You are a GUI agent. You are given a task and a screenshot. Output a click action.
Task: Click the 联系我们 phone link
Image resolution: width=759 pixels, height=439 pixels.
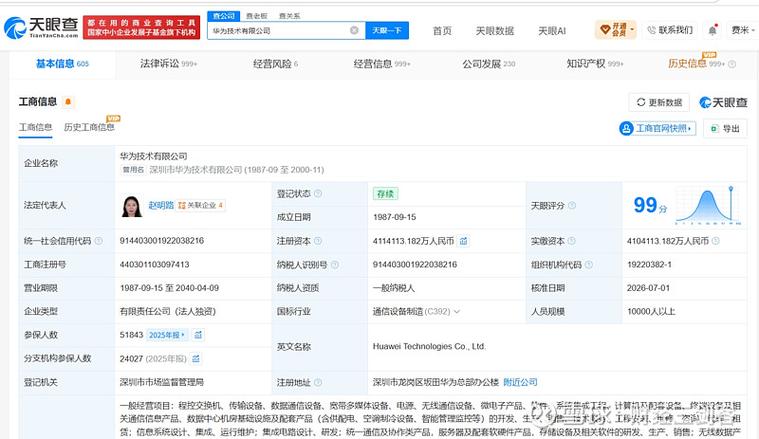[x=670, y=30]
